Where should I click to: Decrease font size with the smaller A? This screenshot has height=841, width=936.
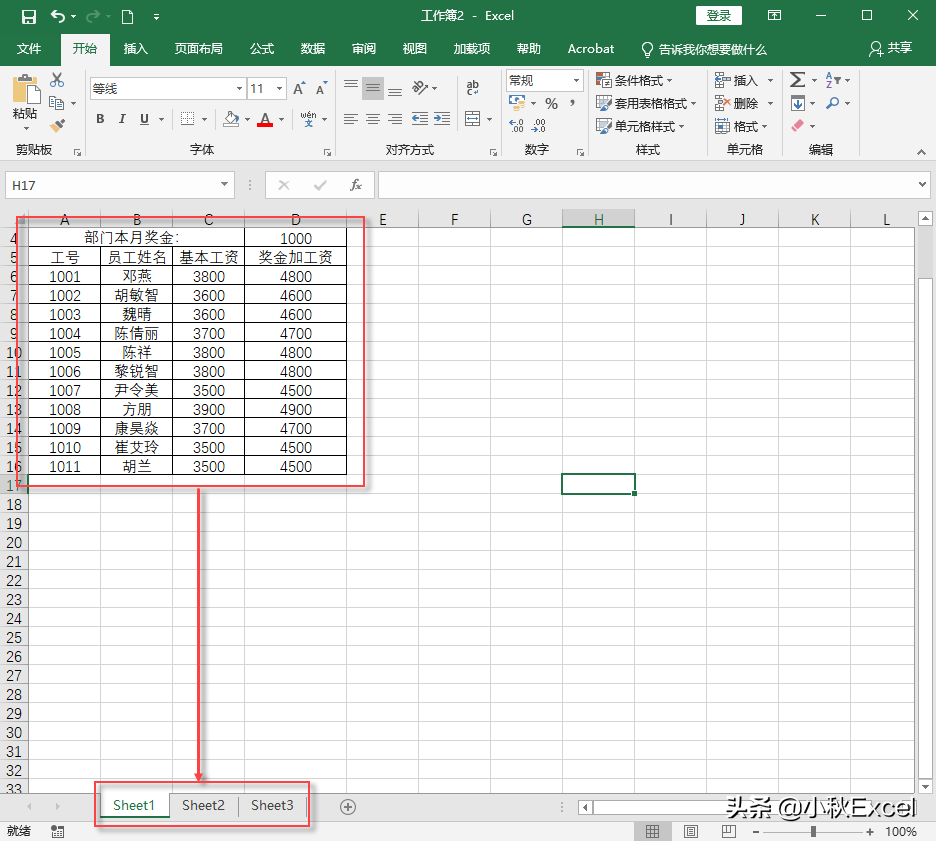pyautogui.click(x=321, y=88)
